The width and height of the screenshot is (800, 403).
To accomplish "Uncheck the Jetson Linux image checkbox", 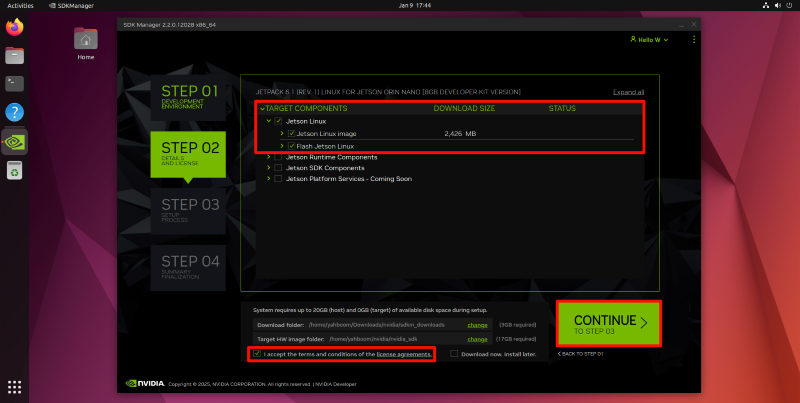I will point(291,133).
